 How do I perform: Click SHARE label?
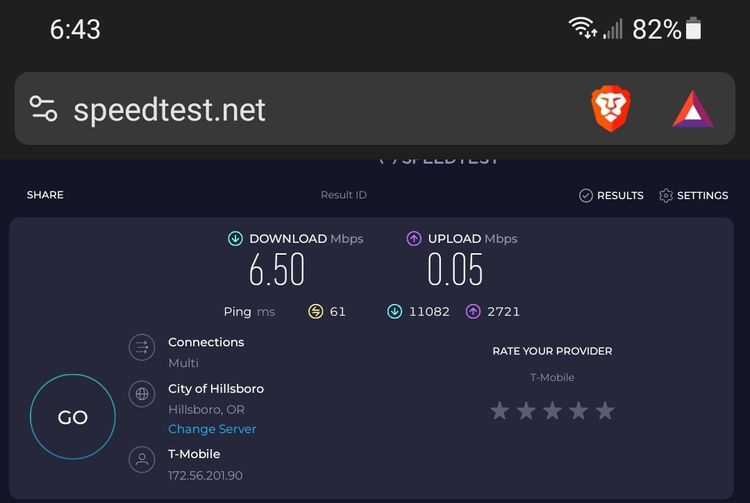[45, 195]
